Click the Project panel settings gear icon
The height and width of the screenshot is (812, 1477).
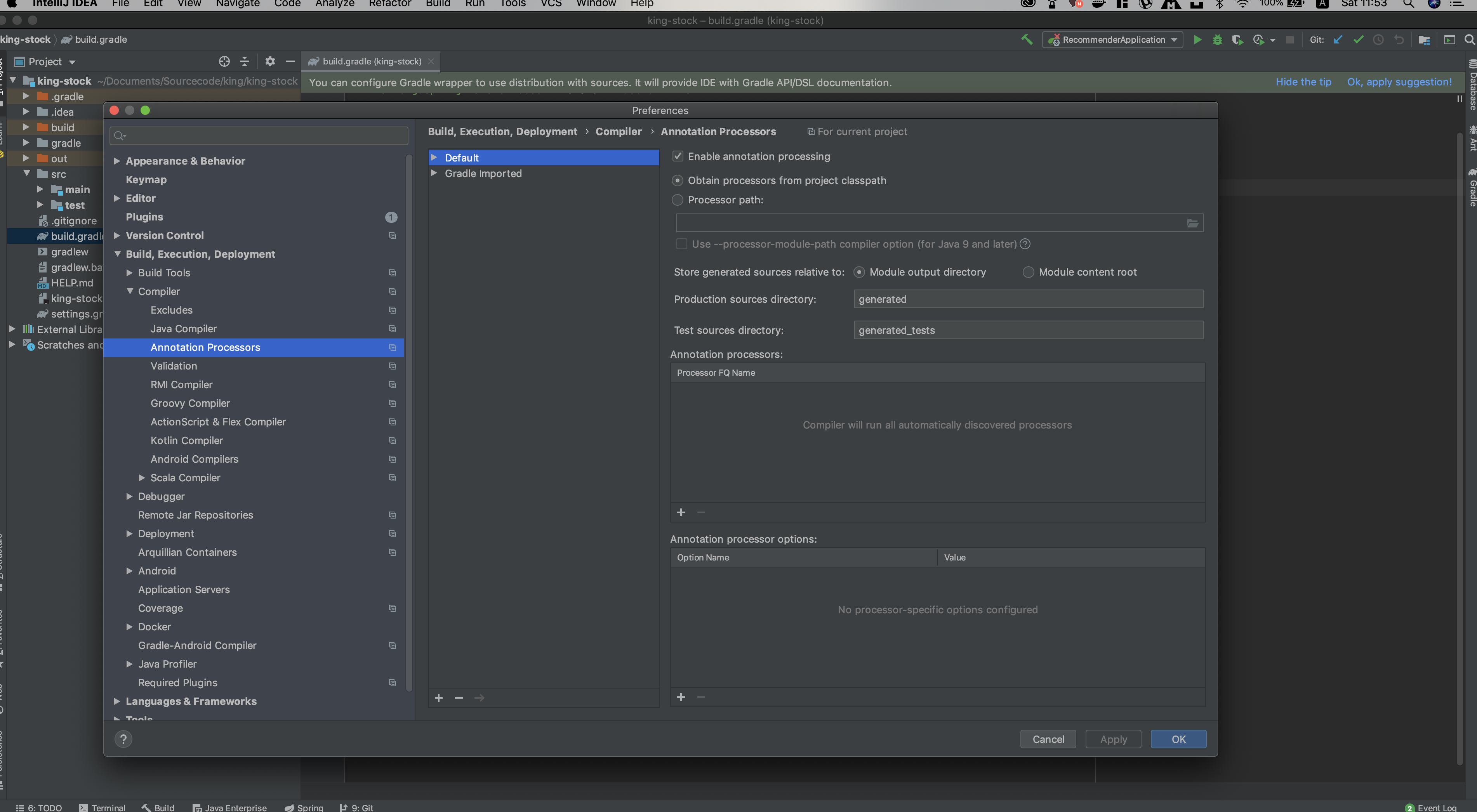point(270,61)
